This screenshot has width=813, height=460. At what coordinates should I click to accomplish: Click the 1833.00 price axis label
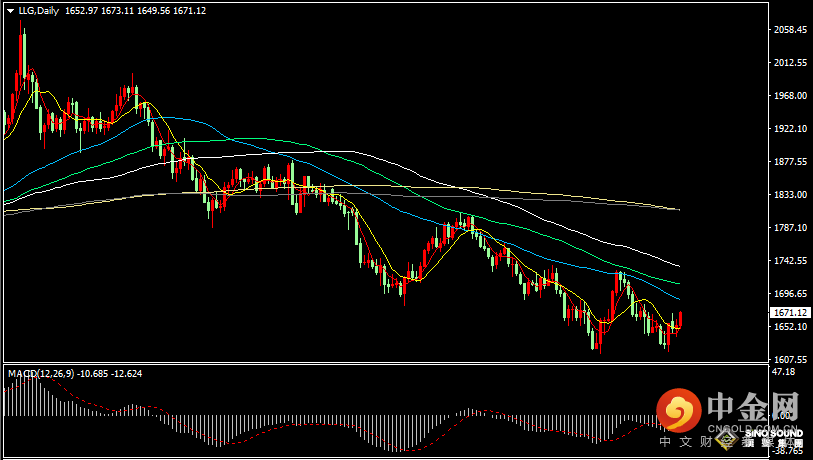790,195
